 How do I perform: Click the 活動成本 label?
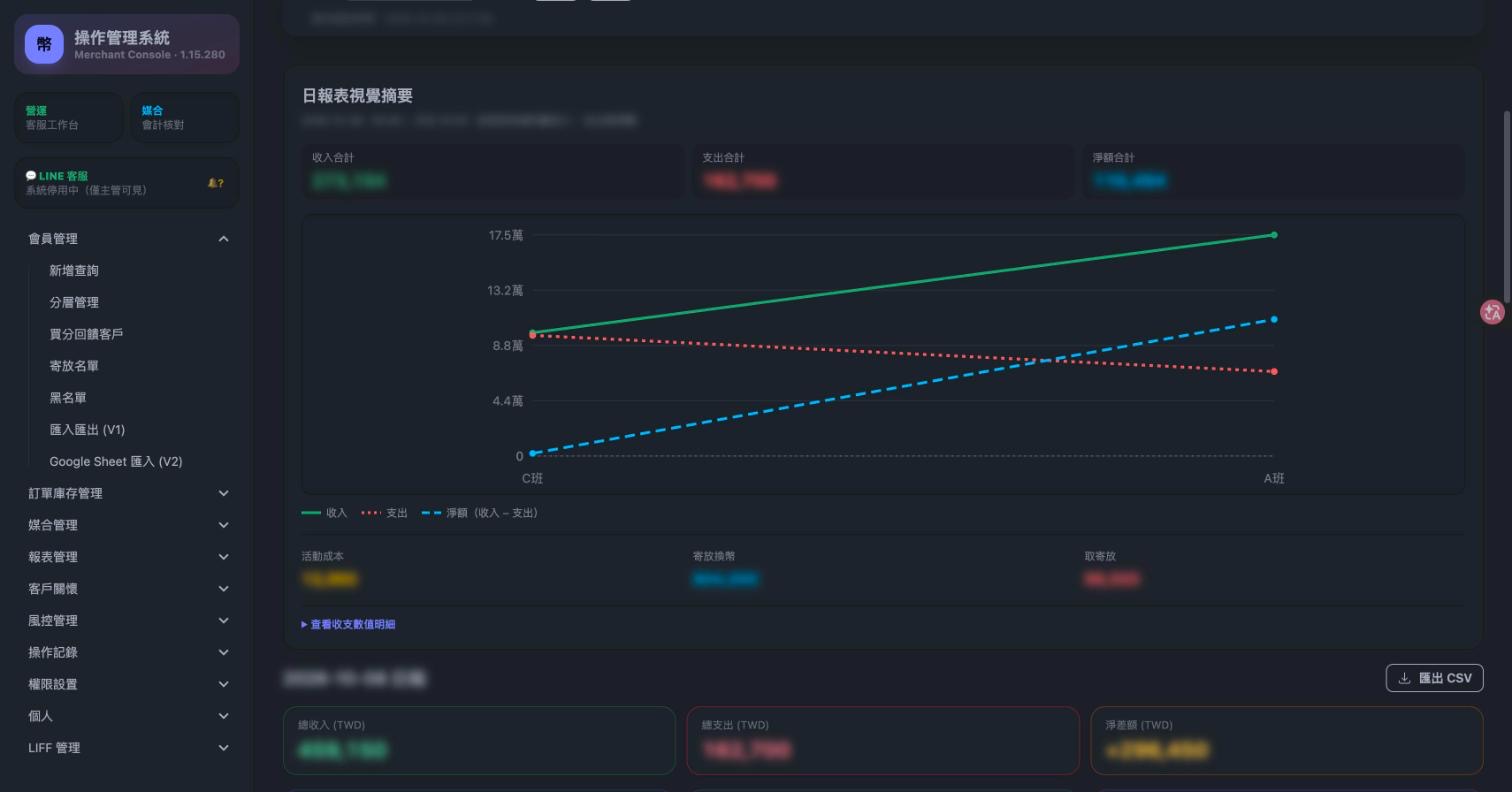pyautogui.click(x=322, y=556)
